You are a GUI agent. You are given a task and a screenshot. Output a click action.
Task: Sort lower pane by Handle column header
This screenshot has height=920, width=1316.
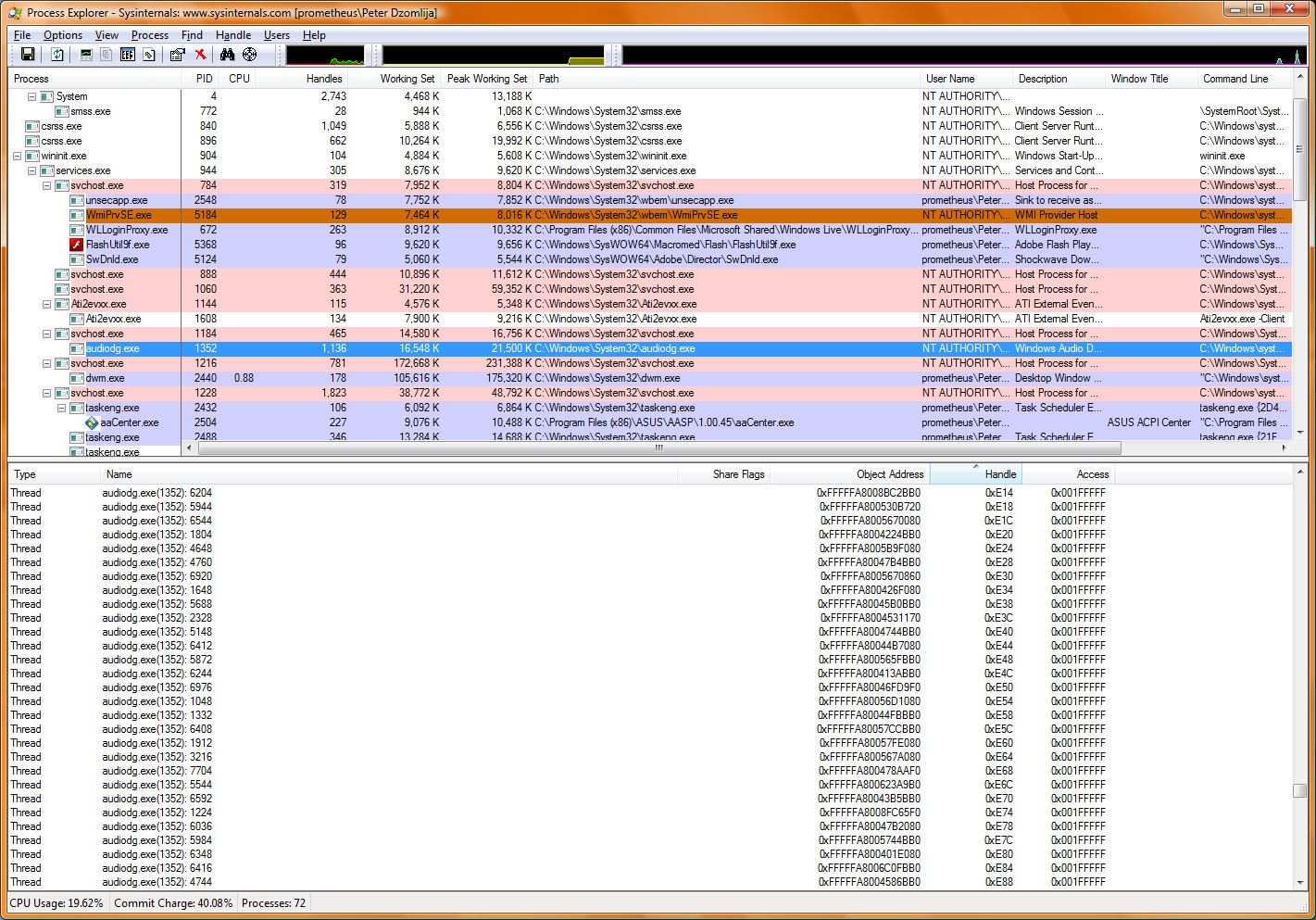point(975,474)
